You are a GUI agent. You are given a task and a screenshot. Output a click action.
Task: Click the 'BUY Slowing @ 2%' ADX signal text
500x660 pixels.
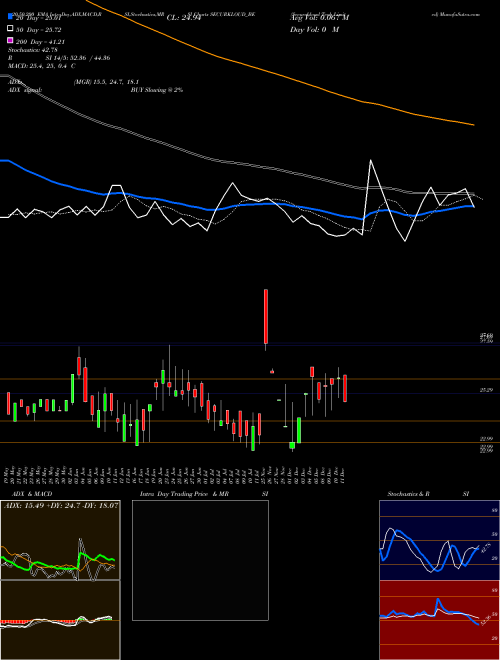157,90
